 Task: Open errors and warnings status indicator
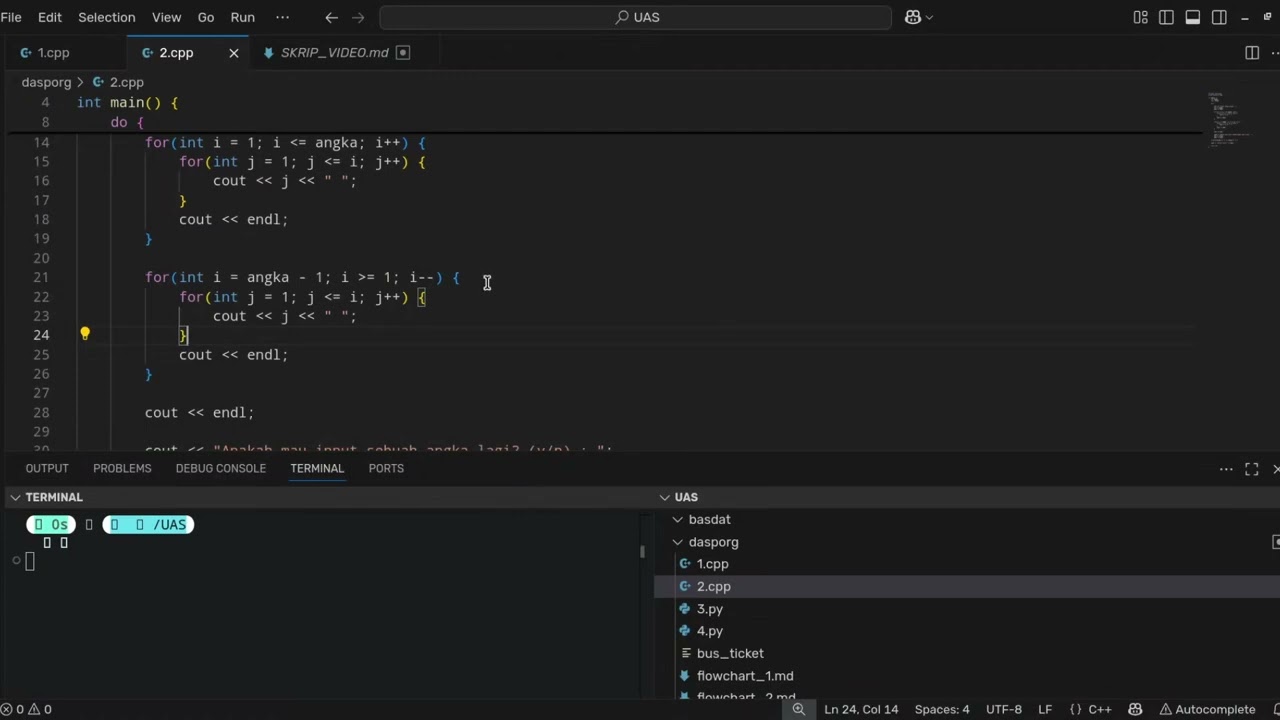[27, 709]
